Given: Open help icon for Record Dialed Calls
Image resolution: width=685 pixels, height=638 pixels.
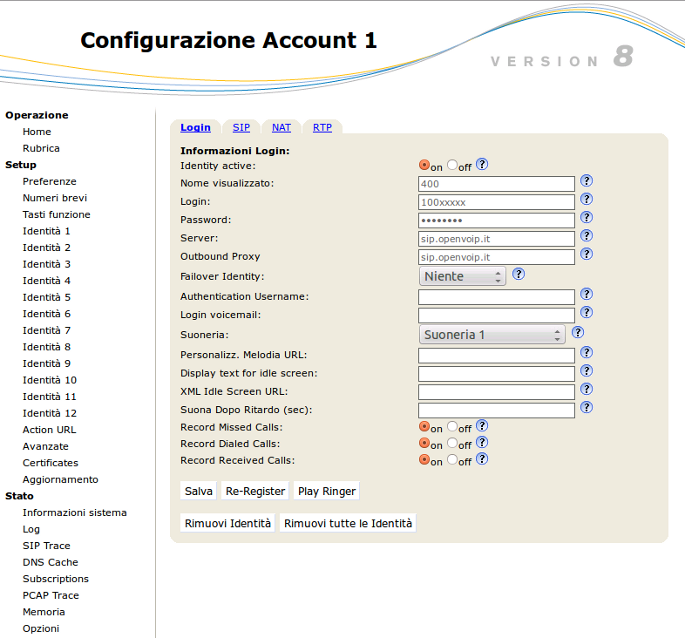Looking at the screenshot, I should pyautogui.click(x=482, y=442).
